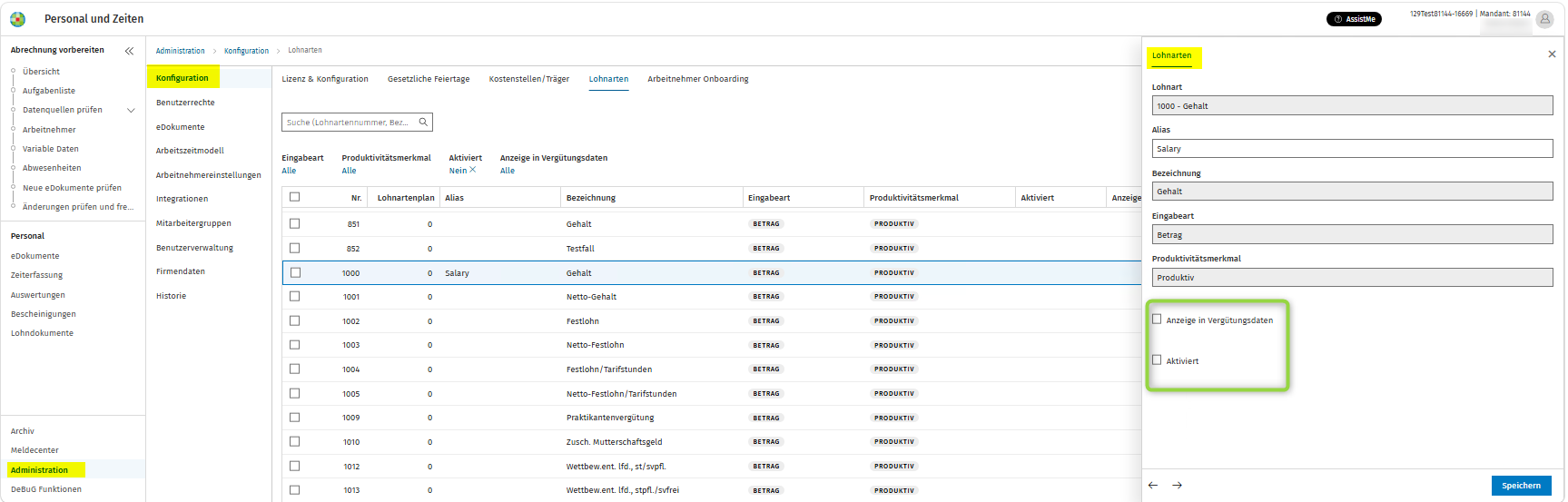Sort by Bezeichnung column header
The width and height of the screenshot is (1568, 502).
(x=590, y=198)
